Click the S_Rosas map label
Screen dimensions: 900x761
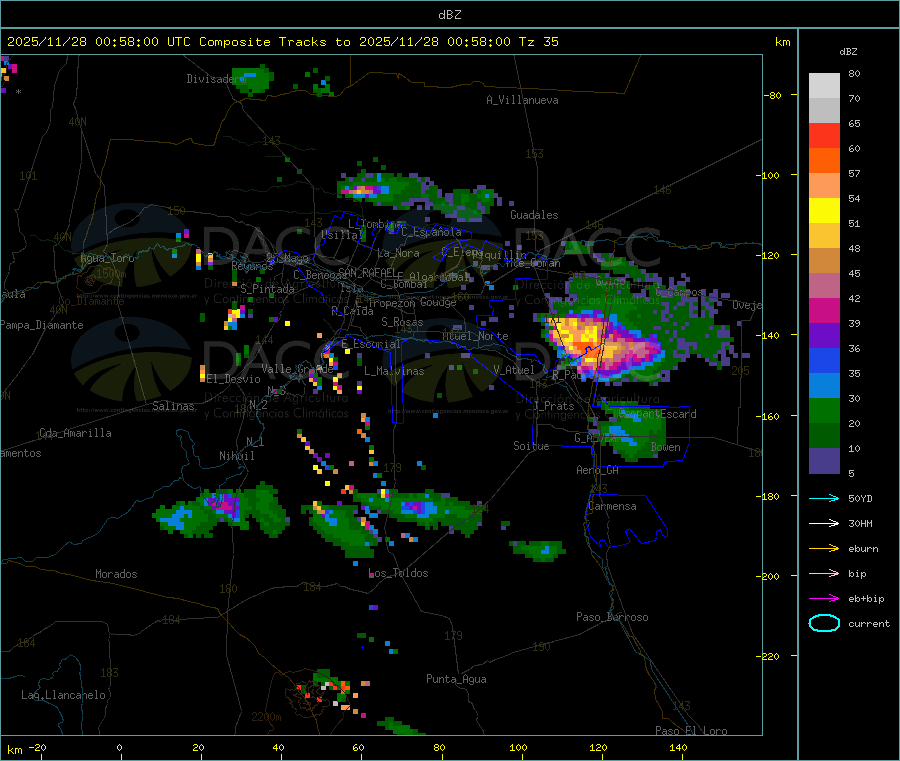pyautogui.click(x=402, y=322)
